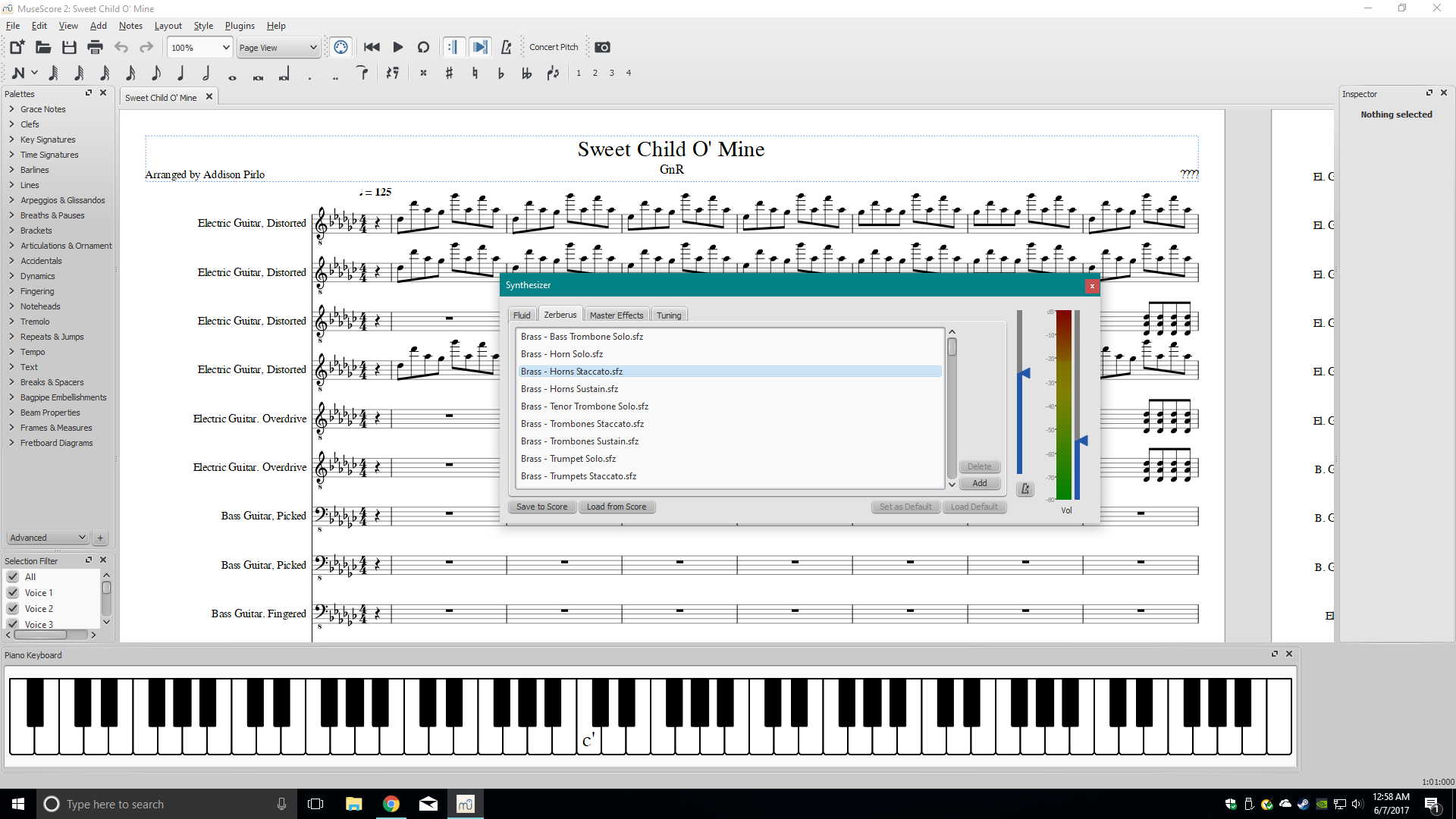Open the zoom level 100% dropdown
Image resolution: width=1456 pixels, height=819 pixels.
point(199,47)
